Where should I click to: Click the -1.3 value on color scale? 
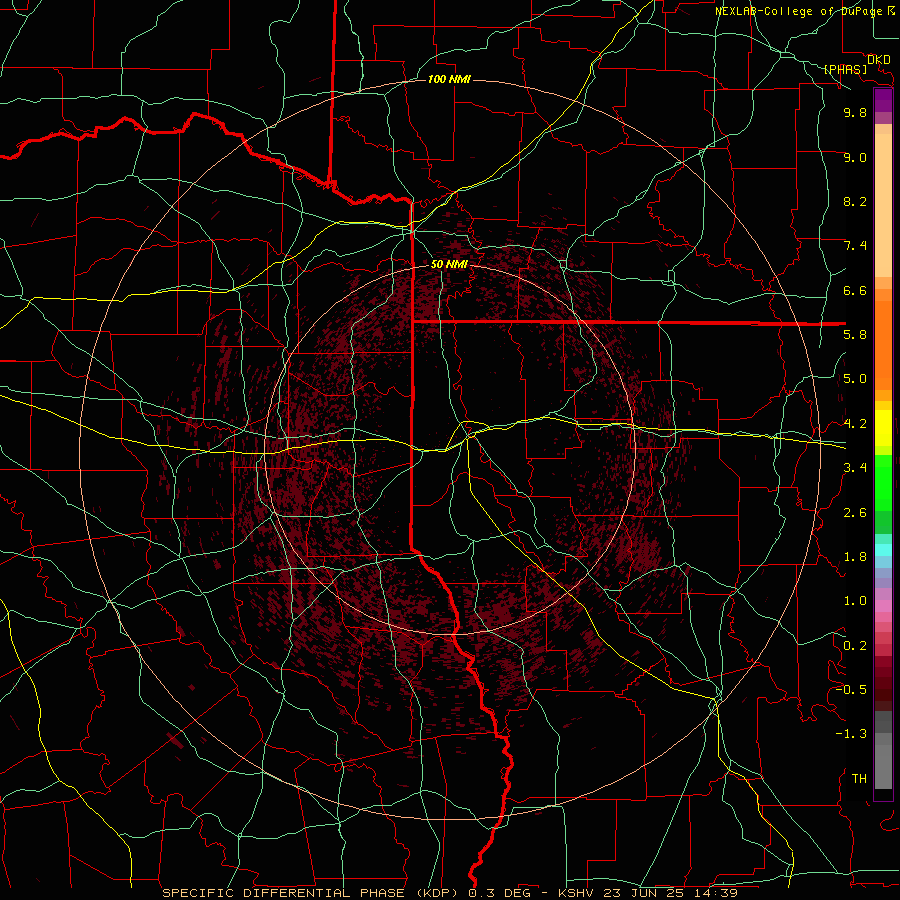point(851,734)
